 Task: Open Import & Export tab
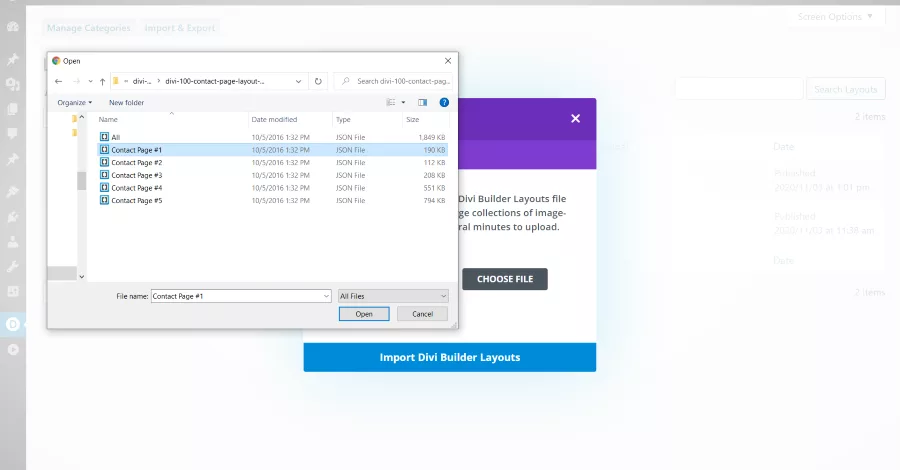tap(180, 28)
